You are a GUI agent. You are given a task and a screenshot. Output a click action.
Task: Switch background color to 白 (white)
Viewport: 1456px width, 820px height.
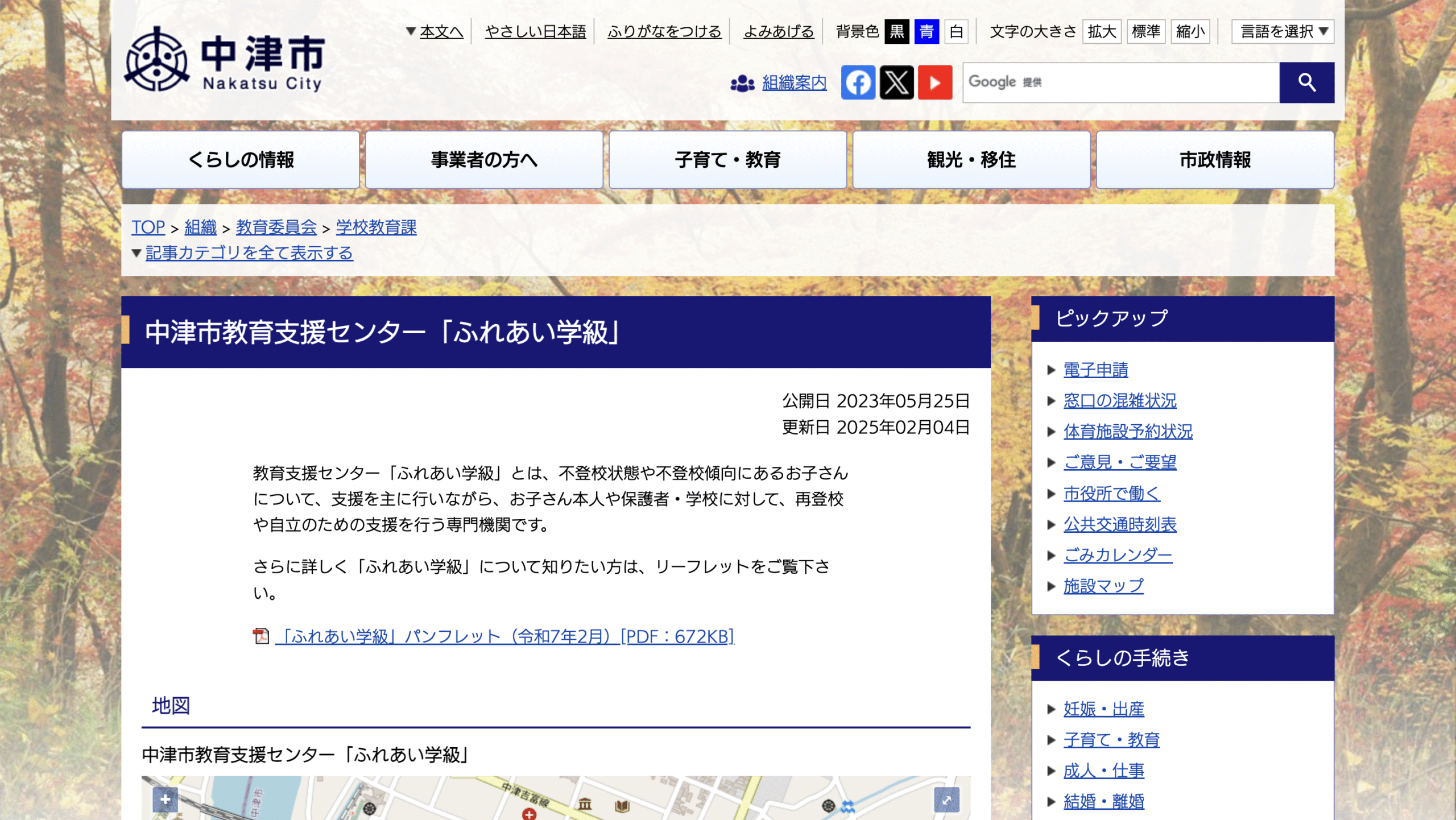[x=956, y=32]
